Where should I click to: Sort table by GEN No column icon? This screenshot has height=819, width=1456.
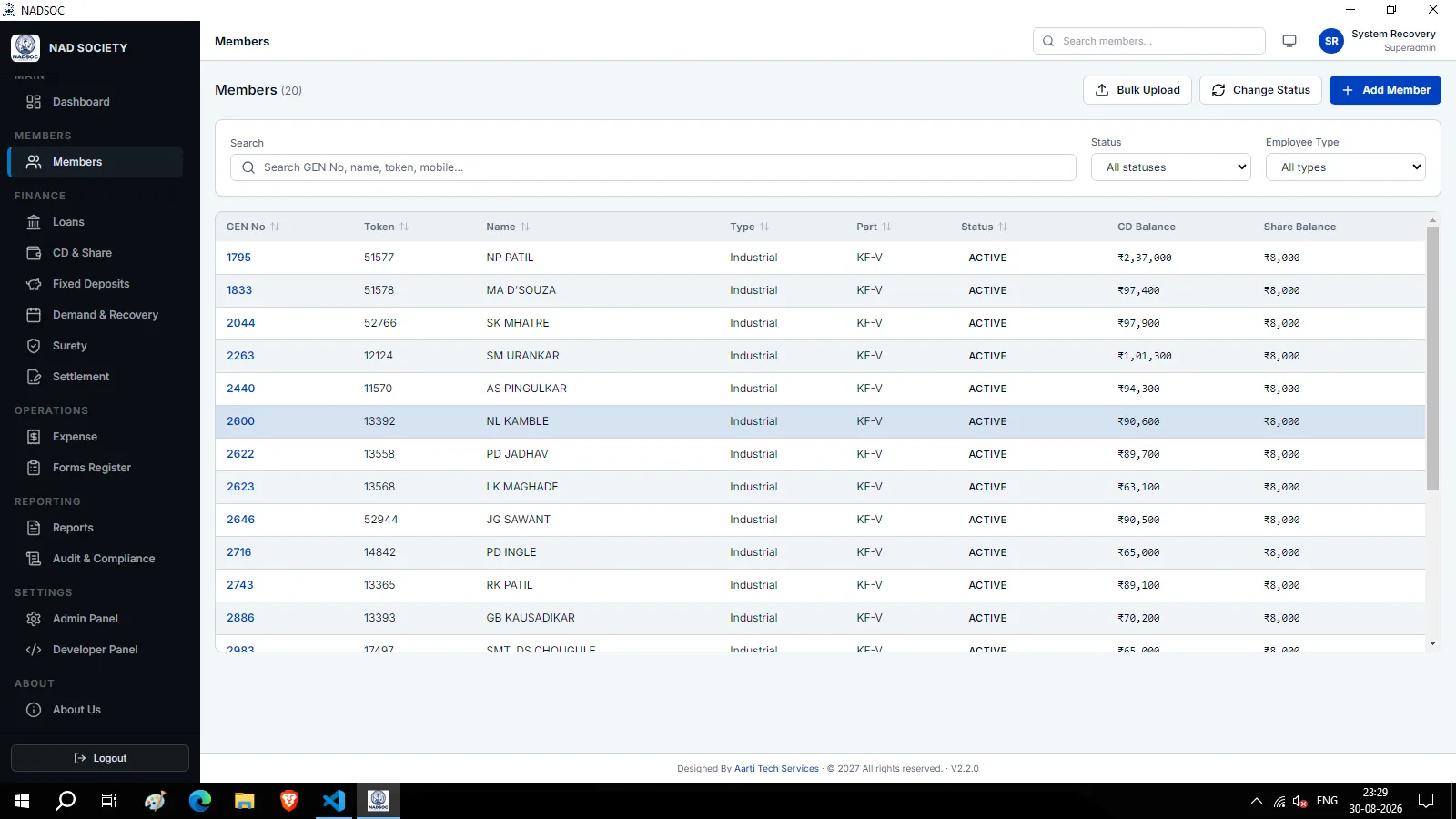pos(275,227)
